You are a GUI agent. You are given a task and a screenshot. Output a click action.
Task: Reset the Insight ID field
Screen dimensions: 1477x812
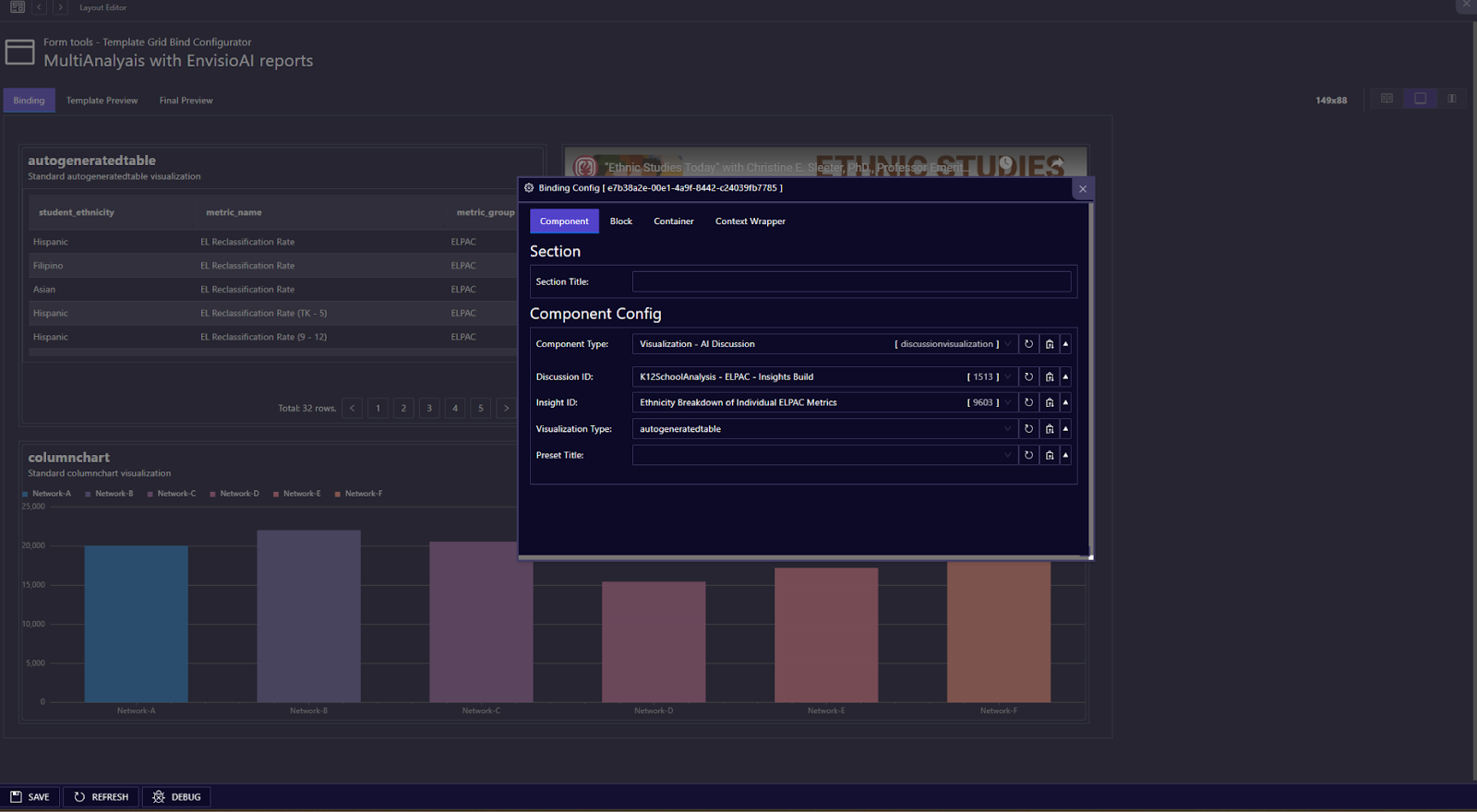coord(1028,402)
